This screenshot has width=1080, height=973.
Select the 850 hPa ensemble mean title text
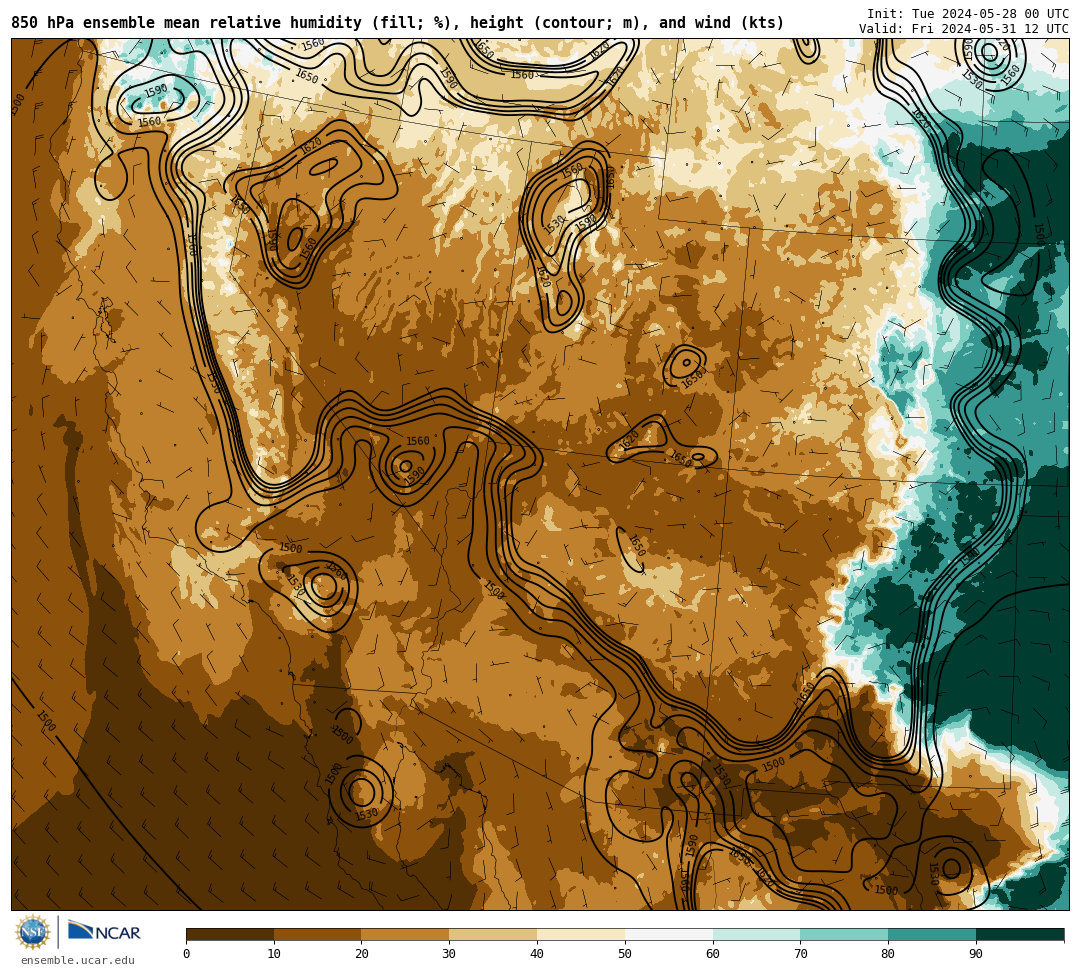click(397, 23)
